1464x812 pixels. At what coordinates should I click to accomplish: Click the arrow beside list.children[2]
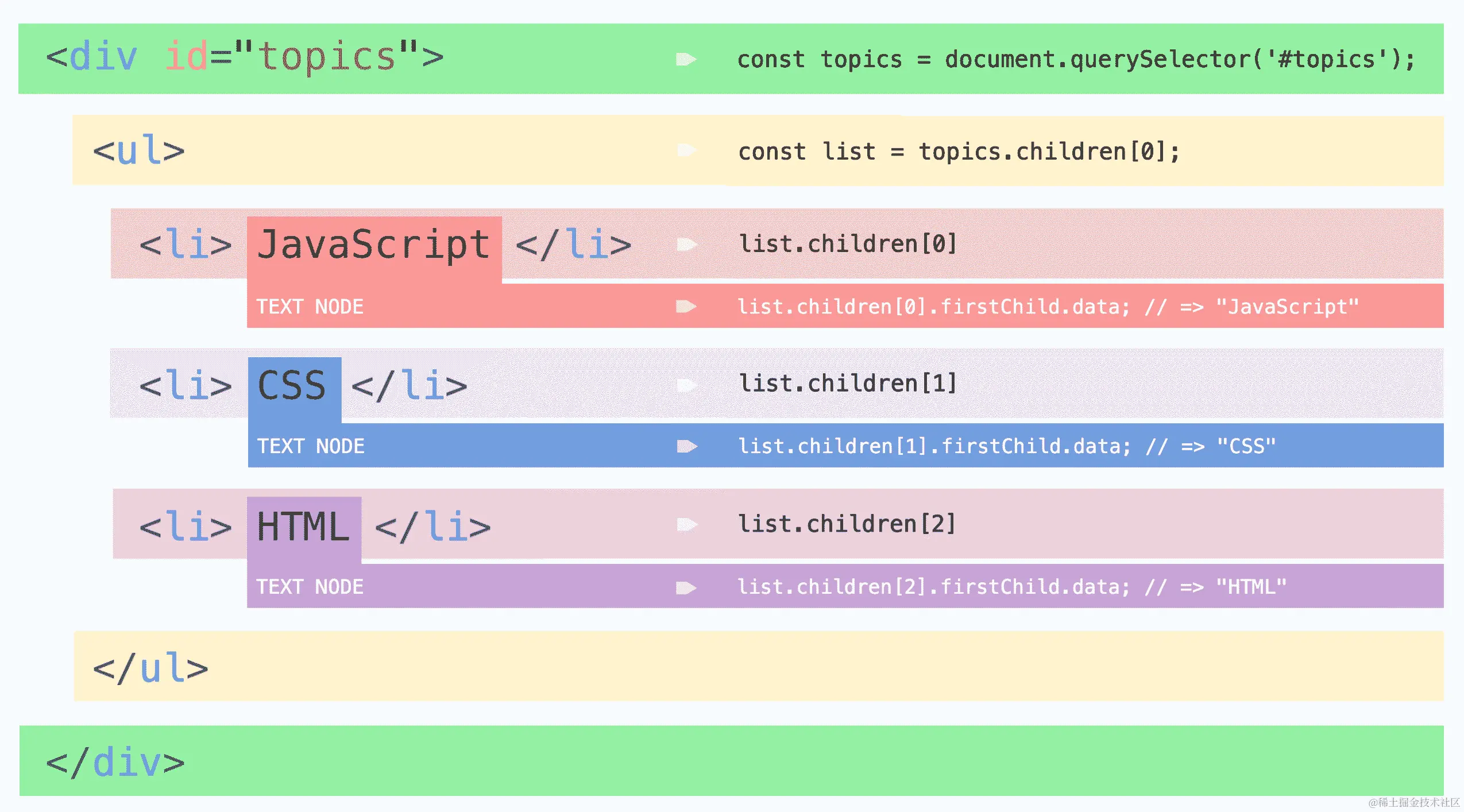tap(686, 524)
